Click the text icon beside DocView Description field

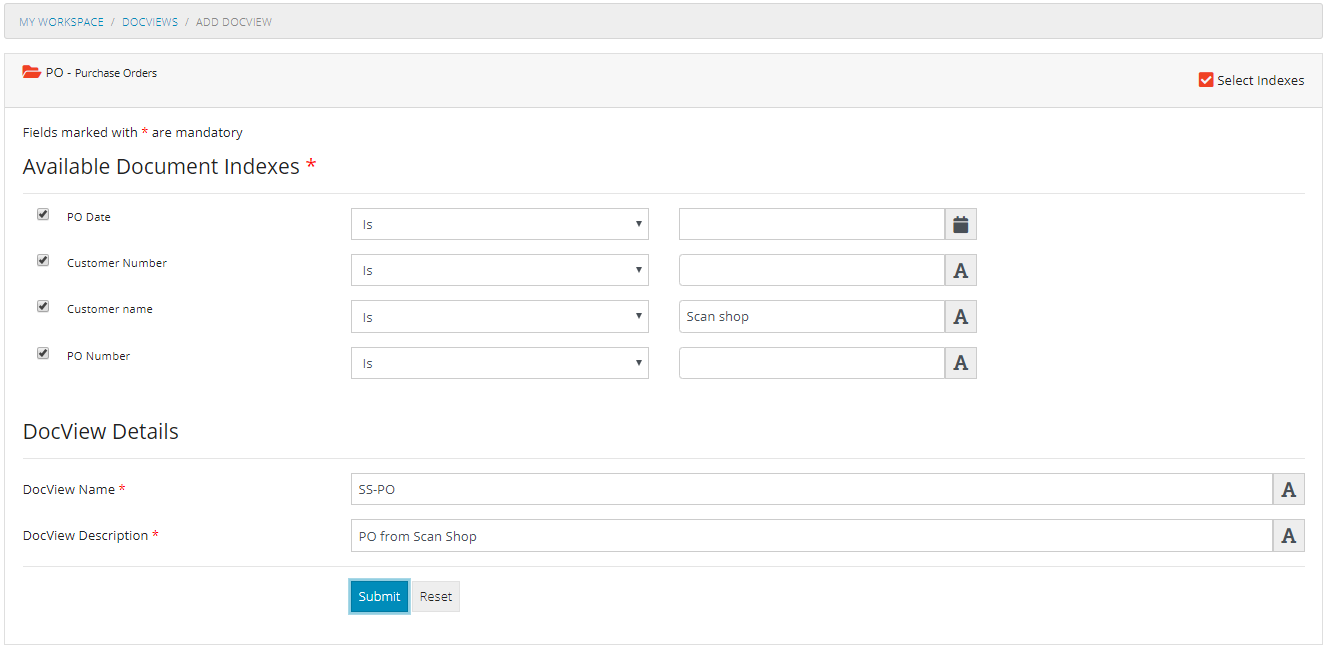(1288, 536)
